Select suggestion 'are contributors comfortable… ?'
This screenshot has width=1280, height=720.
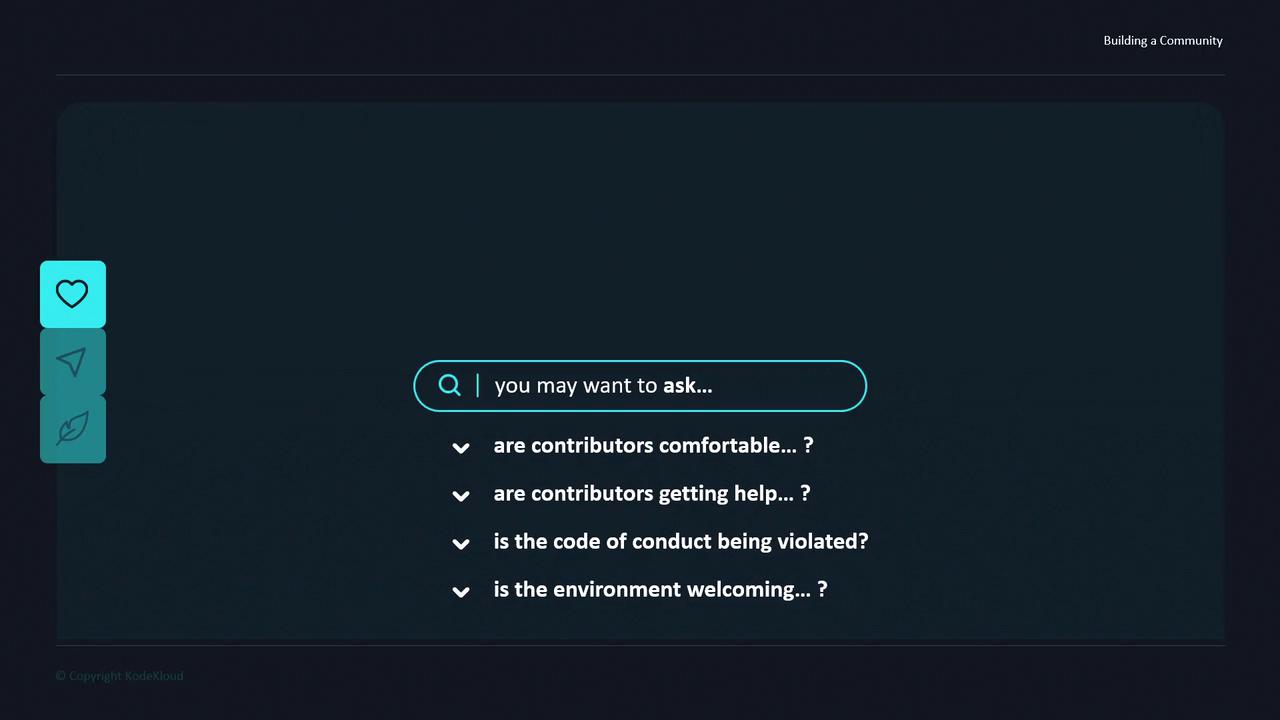point(653,446)
